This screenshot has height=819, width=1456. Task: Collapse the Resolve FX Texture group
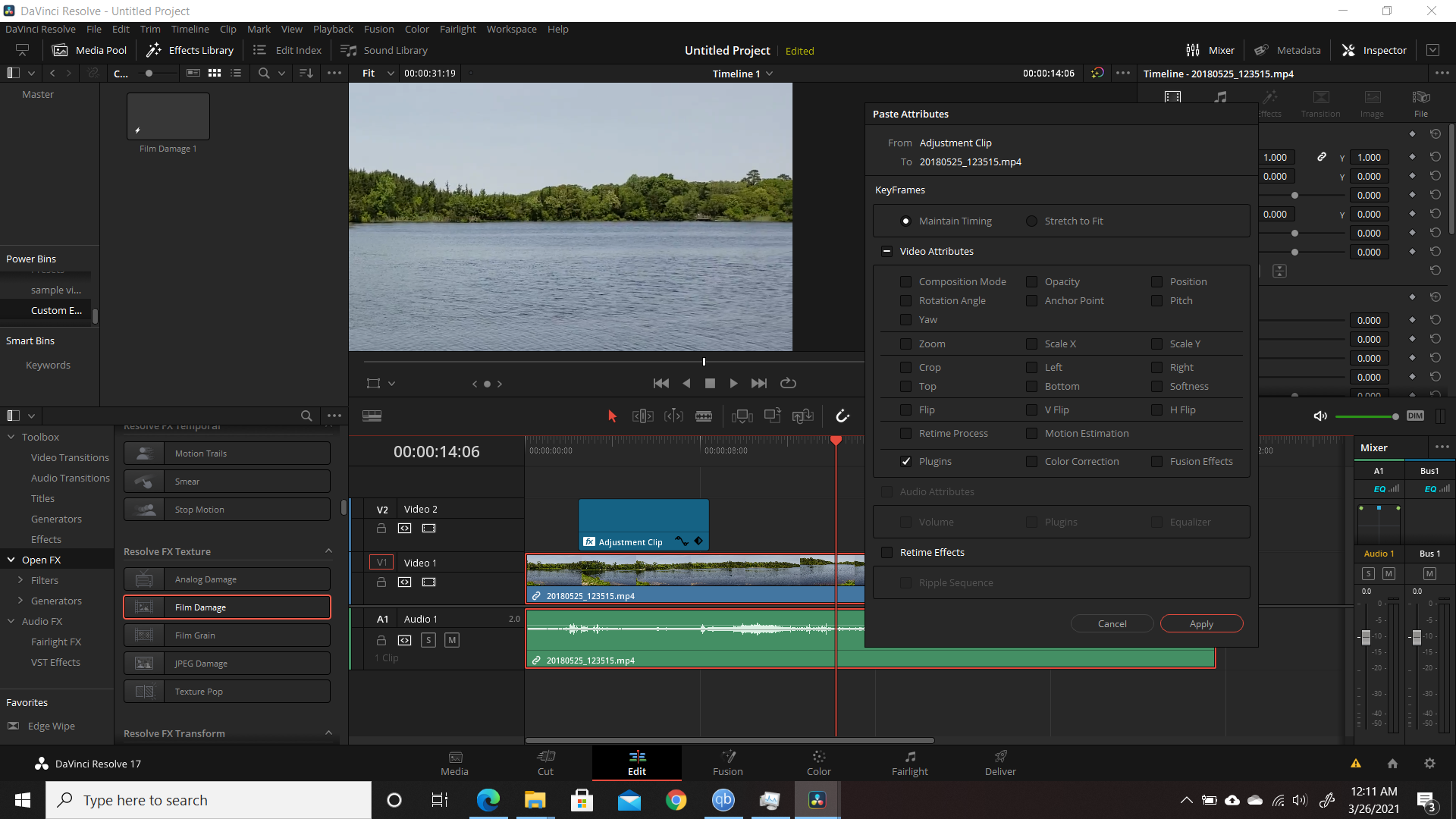coord(328,551)
